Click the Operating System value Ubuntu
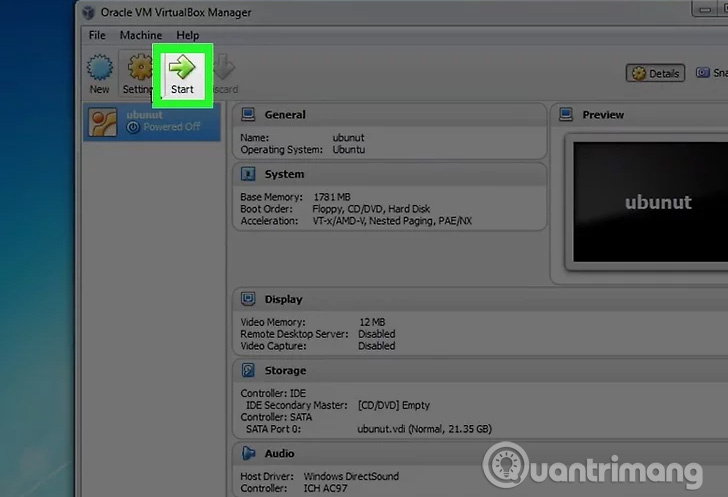This screenshot has width=728, height=497. click(x=349, y=150)
